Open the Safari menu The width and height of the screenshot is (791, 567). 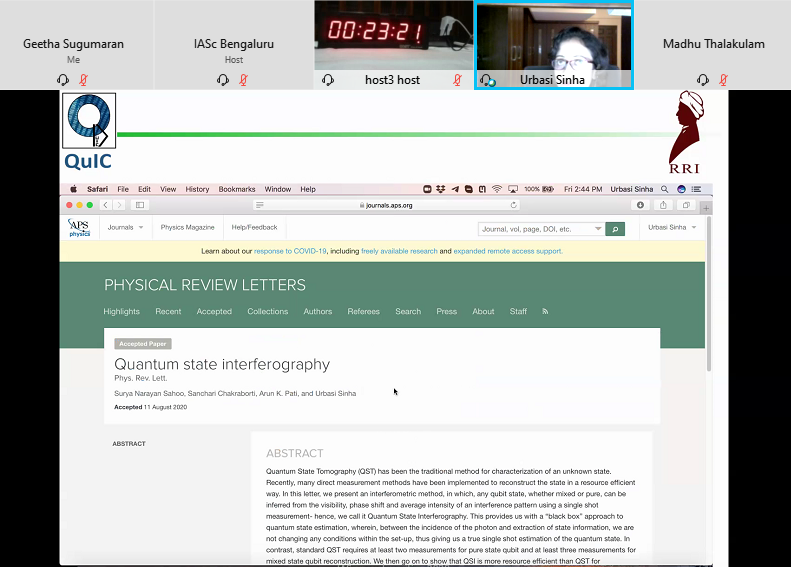pos(97,189)
